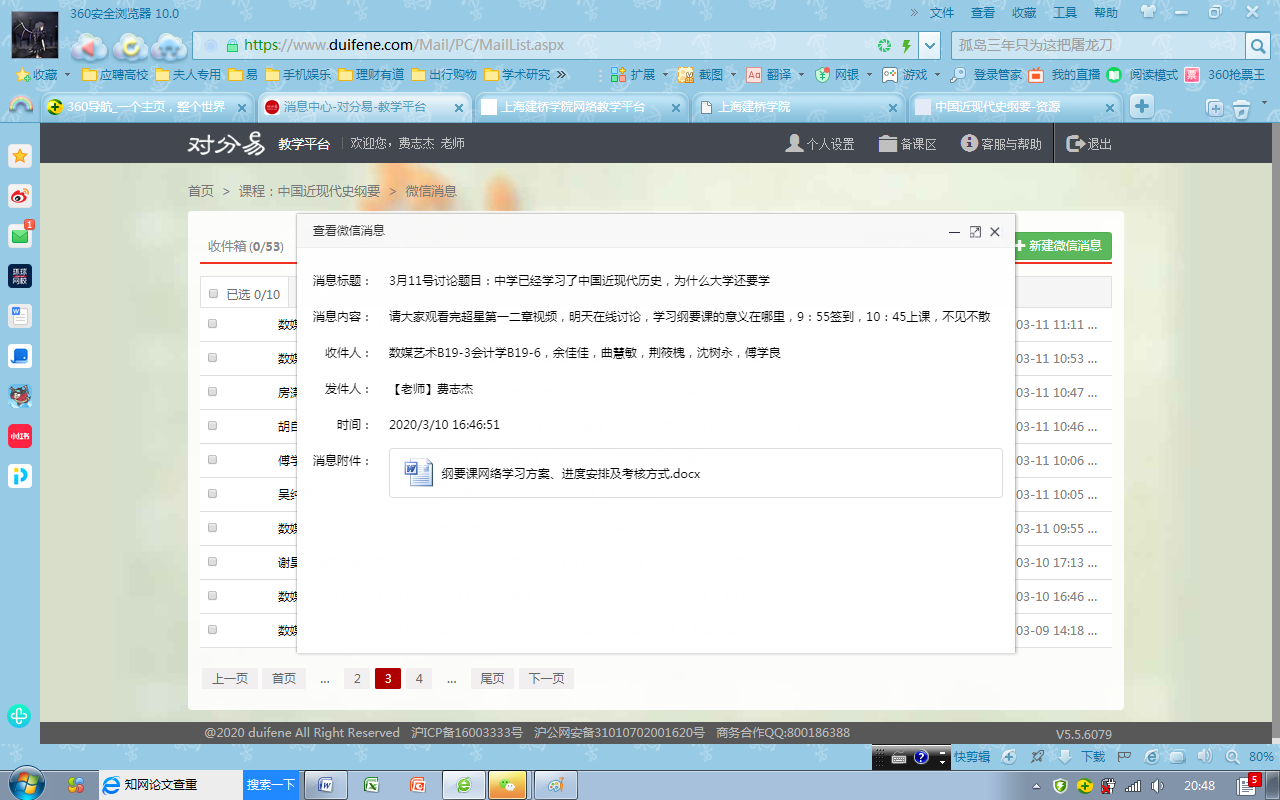Open the favorites star icon in sidebar
Image resolution: width=1280 pixels, height=800 pixels.
[x=20, y=156]
